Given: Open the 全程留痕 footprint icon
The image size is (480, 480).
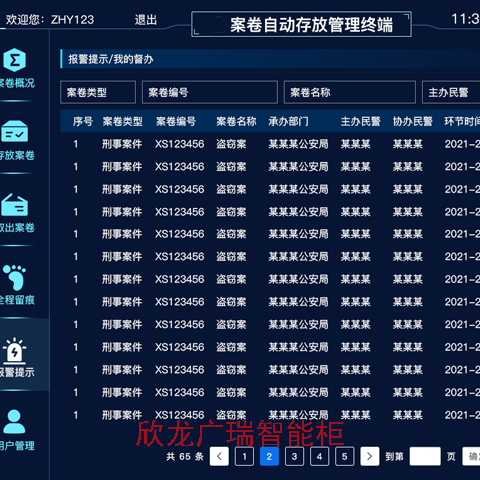Looking at the screenshot, I should [x=14, y=277].
